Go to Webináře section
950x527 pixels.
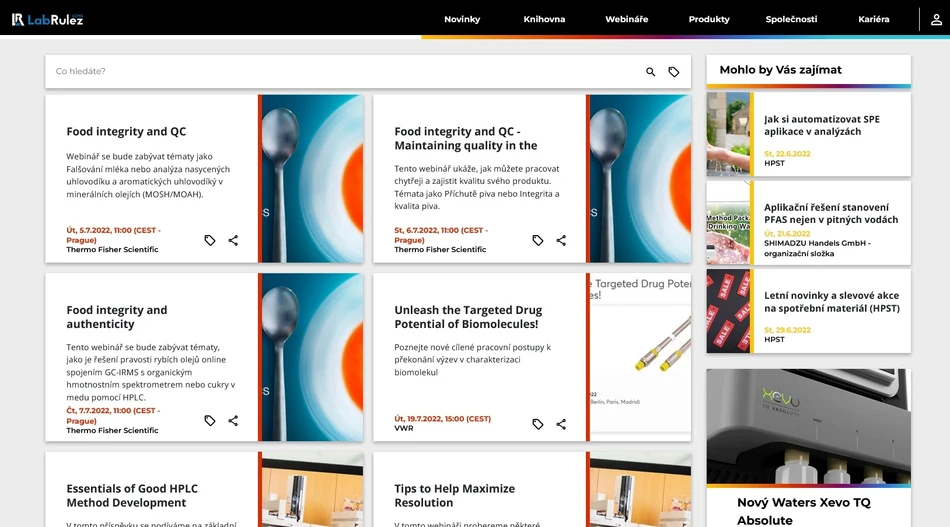click(626, 19)
